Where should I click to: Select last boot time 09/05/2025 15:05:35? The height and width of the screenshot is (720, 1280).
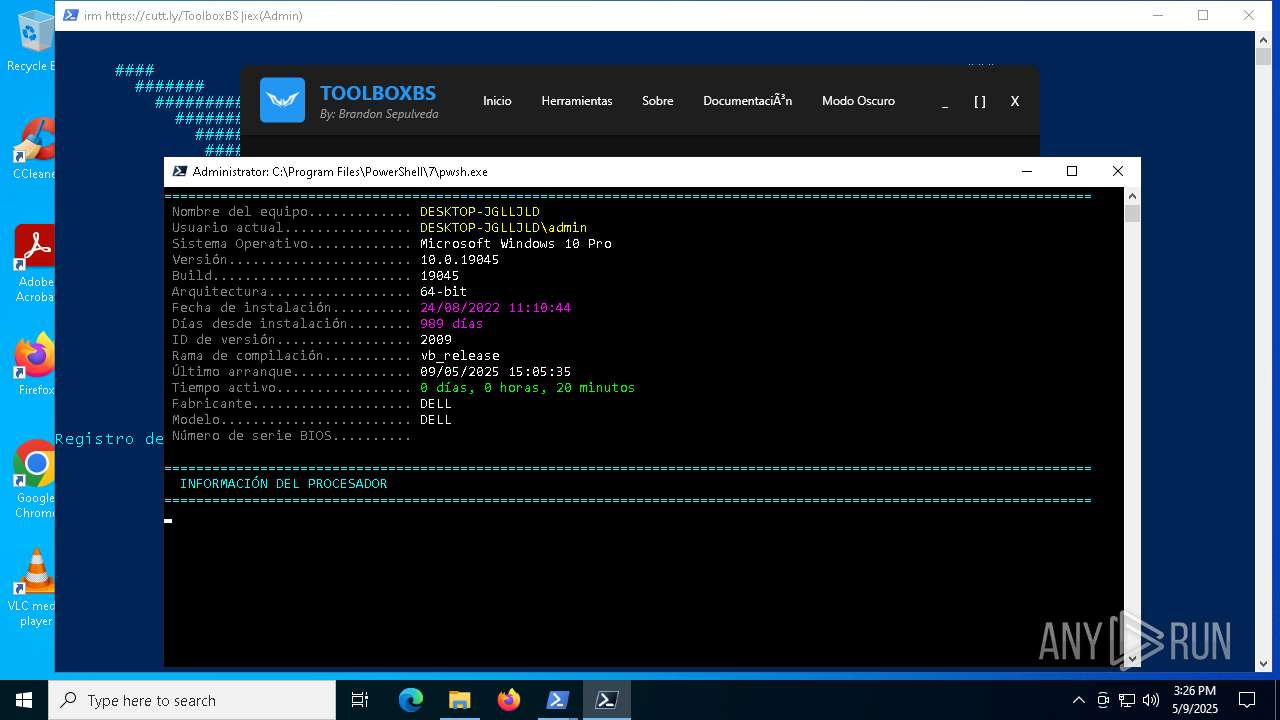pos(495,372)
